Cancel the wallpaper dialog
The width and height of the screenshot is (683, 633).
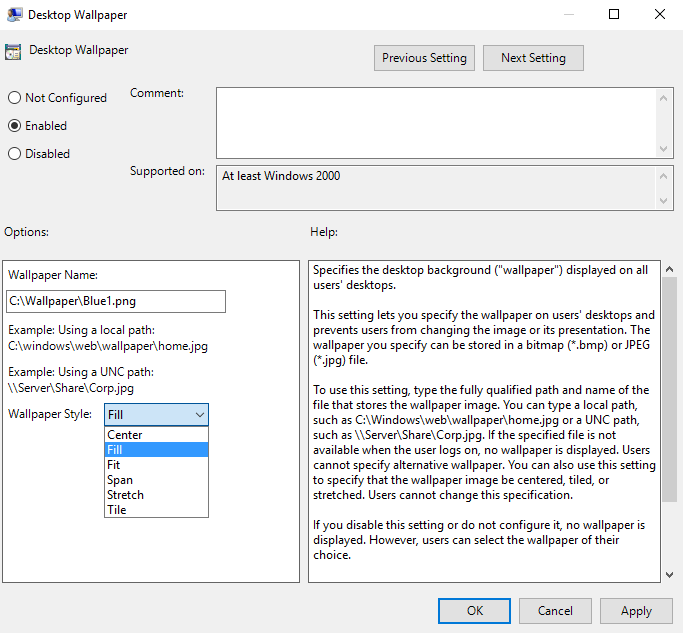click(555, 611)
